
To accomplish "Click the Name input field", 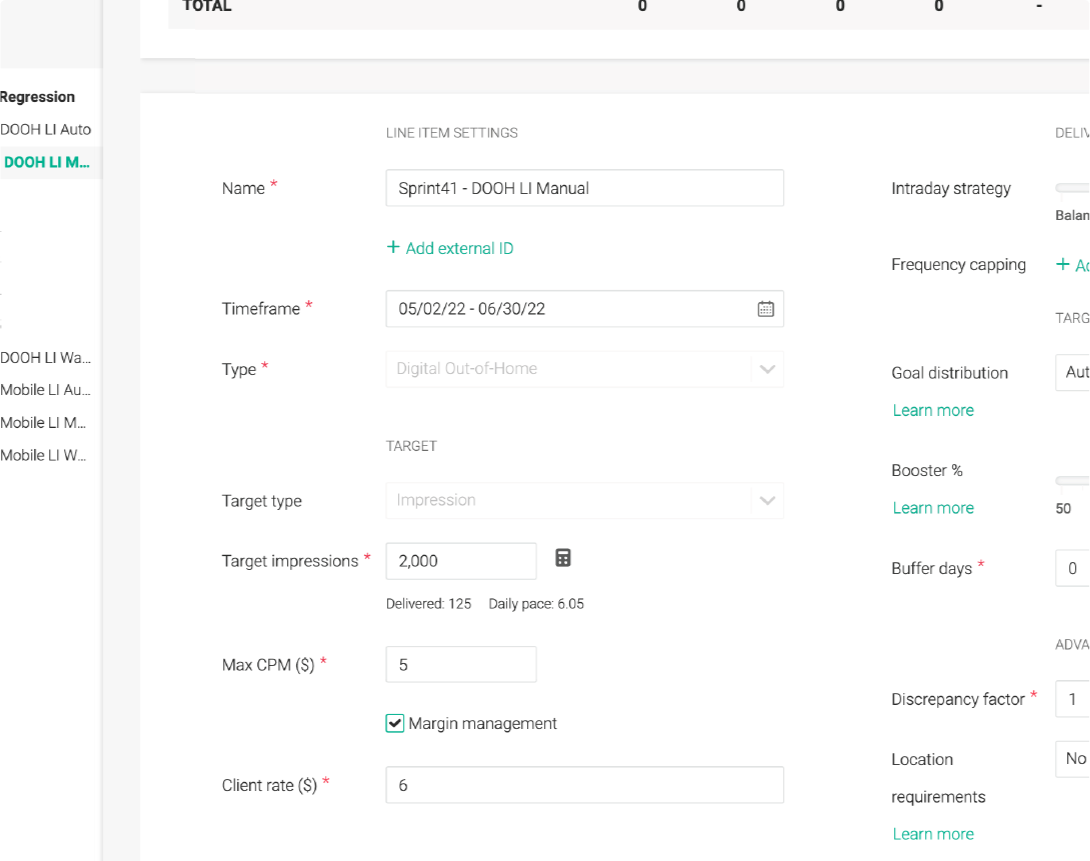I will [x=585, y=188].
